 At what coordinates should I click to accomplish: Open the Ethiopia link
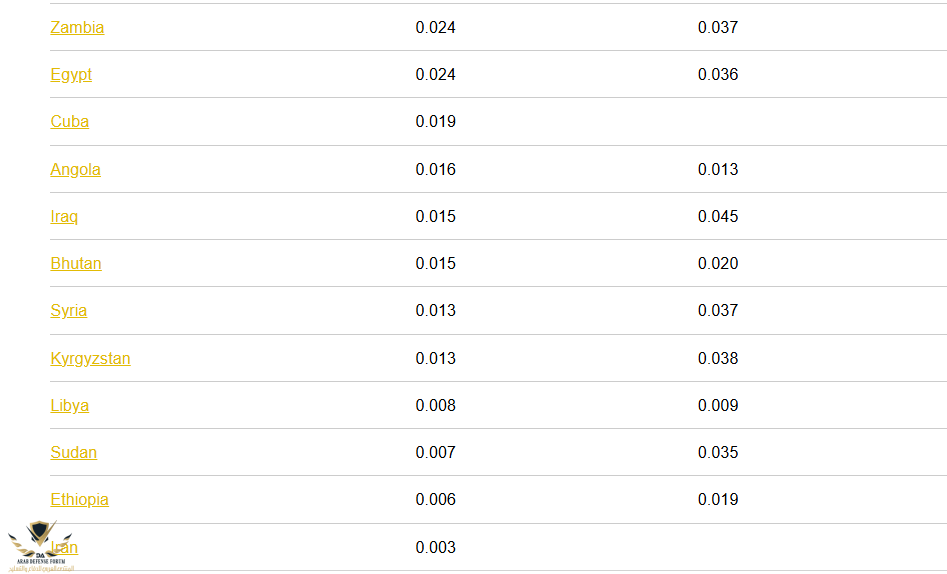(x=79, y=500)
